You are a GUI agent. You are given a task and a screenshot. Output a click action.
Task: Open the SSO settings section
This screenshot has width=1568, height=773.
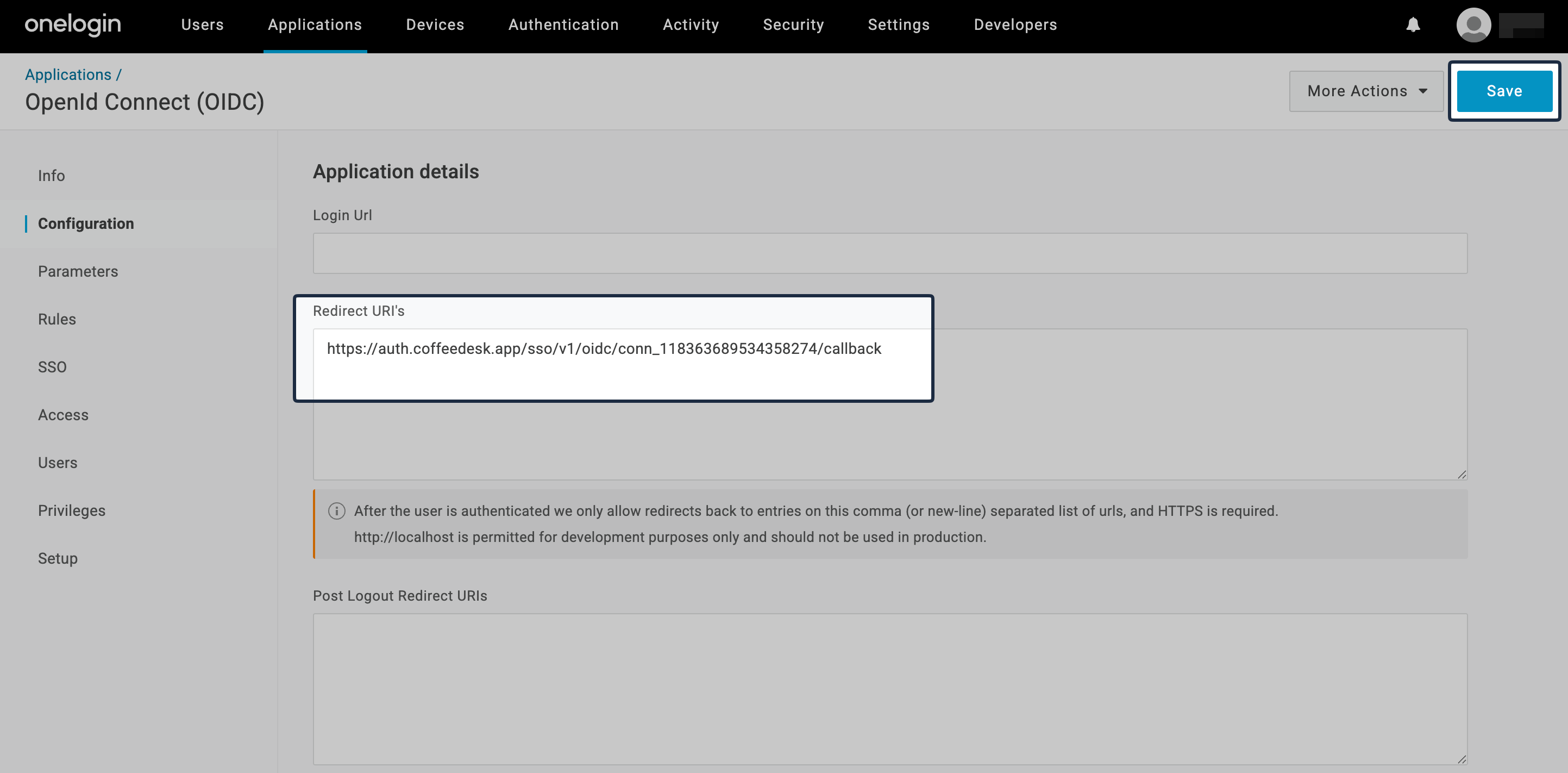pos(52,366)
